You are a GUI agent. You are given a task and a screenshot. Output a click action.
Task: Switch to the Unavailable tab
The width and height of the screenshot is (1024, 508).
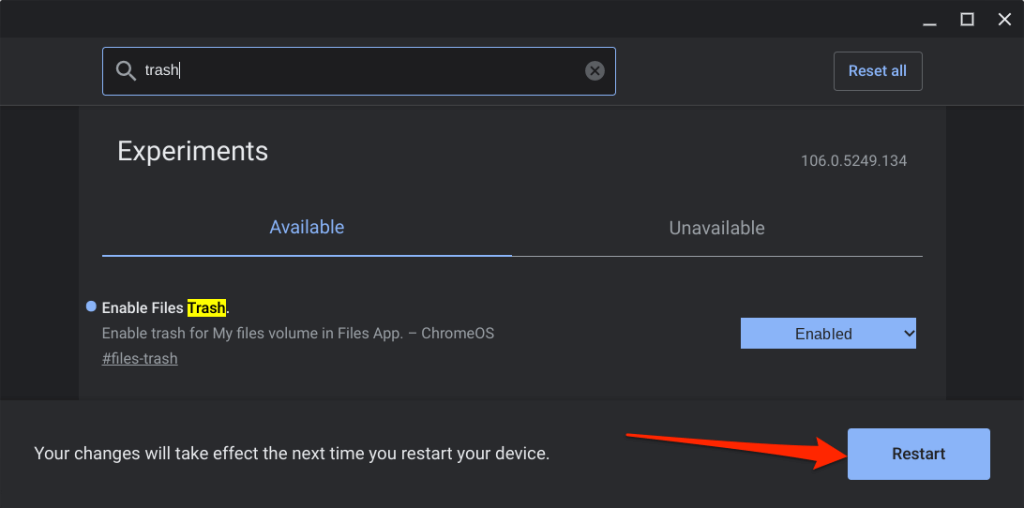point(716,228)
